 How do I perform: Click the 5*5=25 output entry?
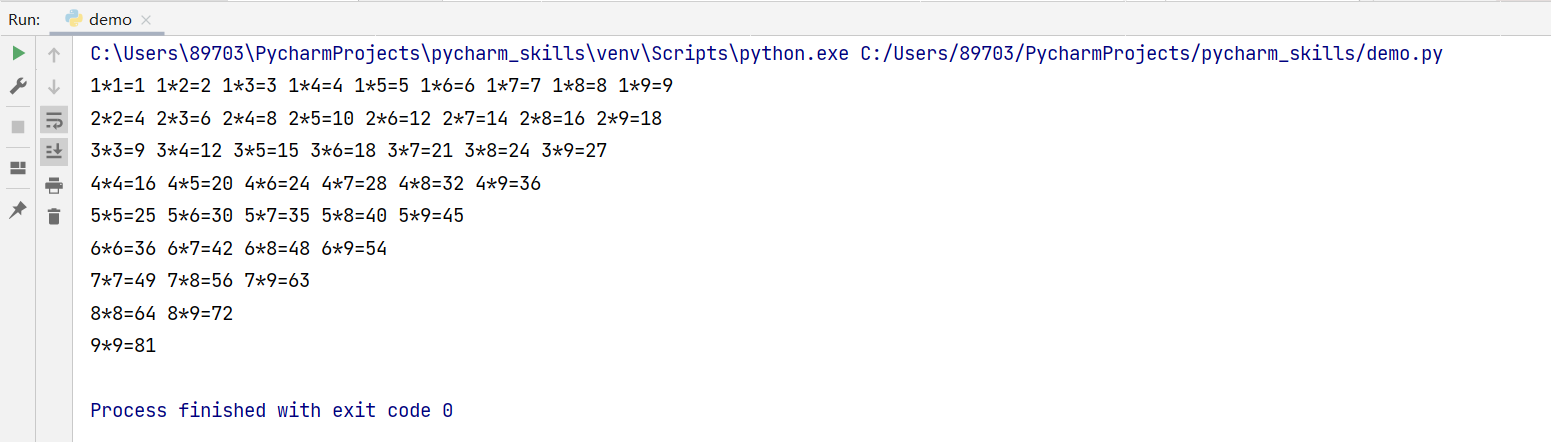(123, 216)
